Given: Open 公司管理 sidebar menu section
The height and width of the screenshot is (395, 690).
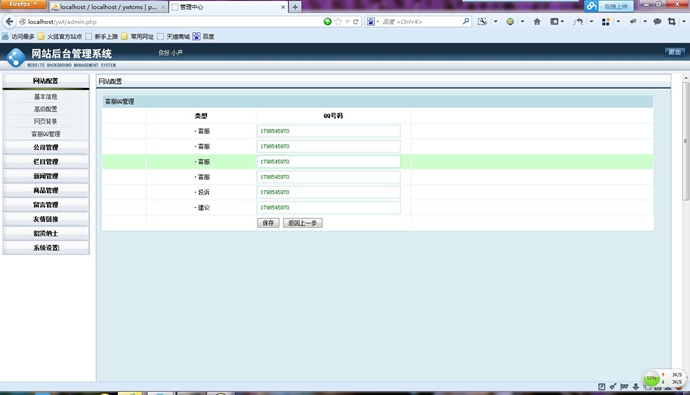Looking at the screenshot, I should coord(46,147).
